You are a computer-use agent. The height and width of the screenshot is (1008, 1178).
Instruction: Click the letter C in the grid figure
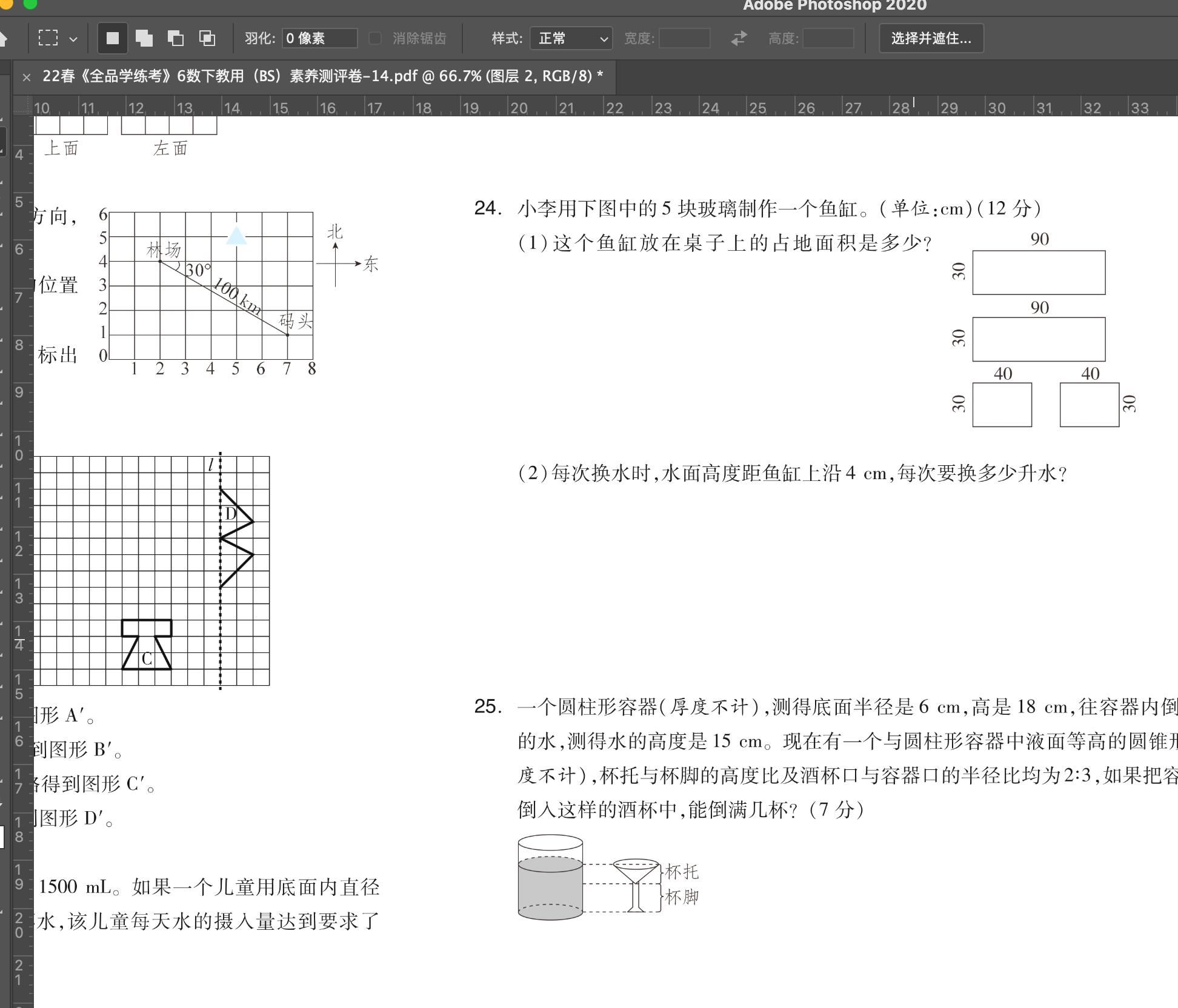pos(147,659)
